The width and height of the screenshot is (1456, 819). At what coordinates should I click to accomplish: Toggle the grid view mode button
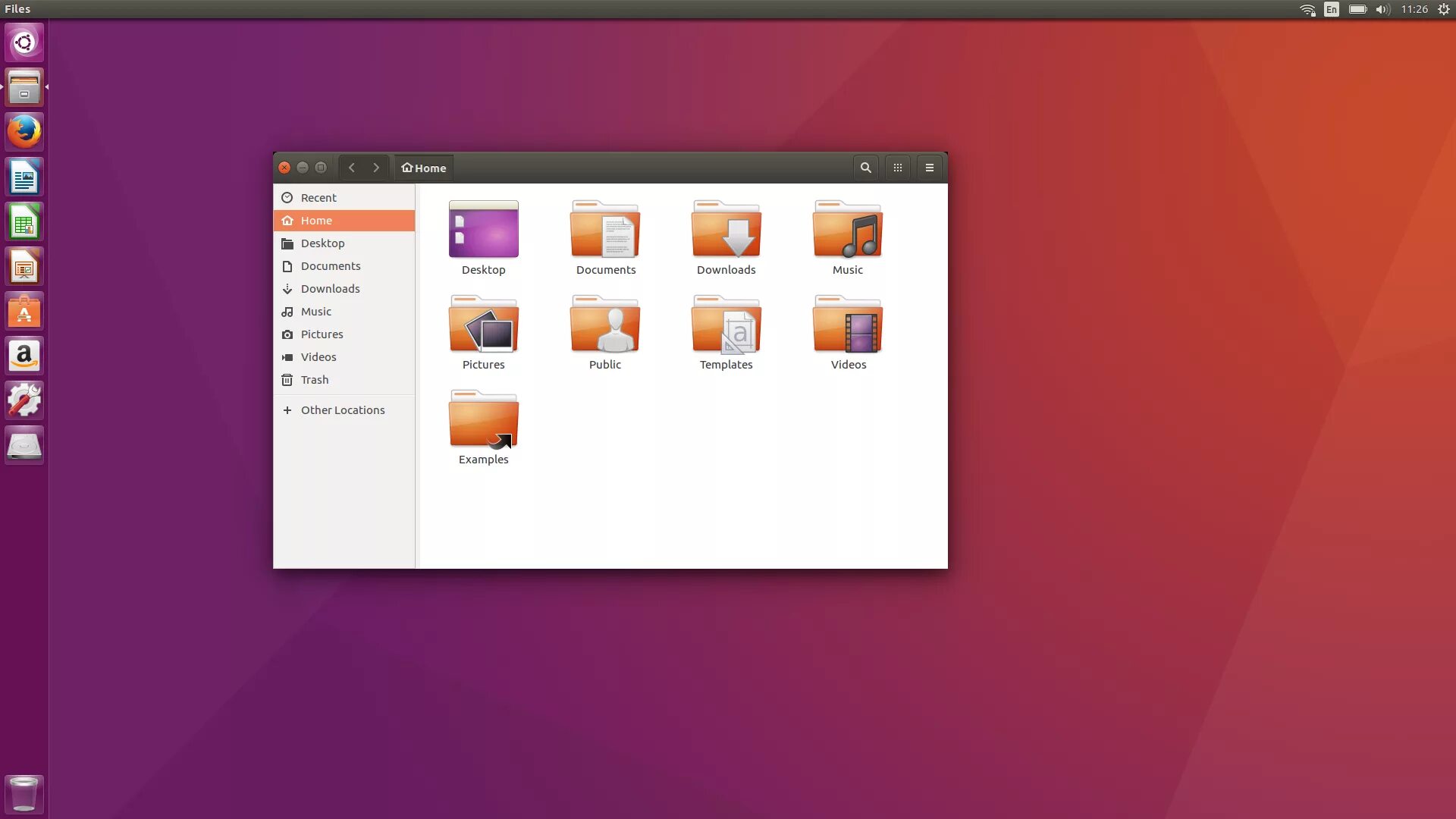[898, 168]
